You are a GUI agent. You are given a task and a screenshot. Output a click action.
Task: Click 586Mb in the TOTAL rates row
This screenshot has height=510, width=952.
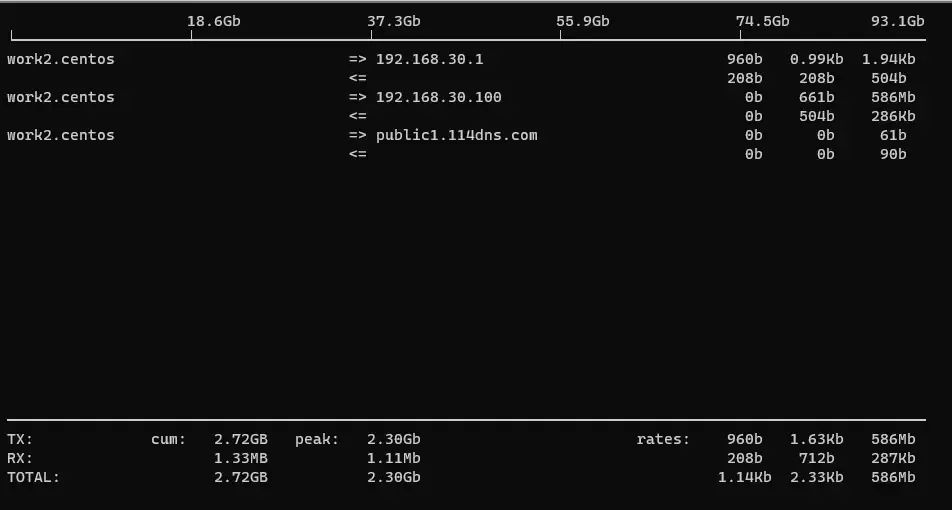(893, 477)
